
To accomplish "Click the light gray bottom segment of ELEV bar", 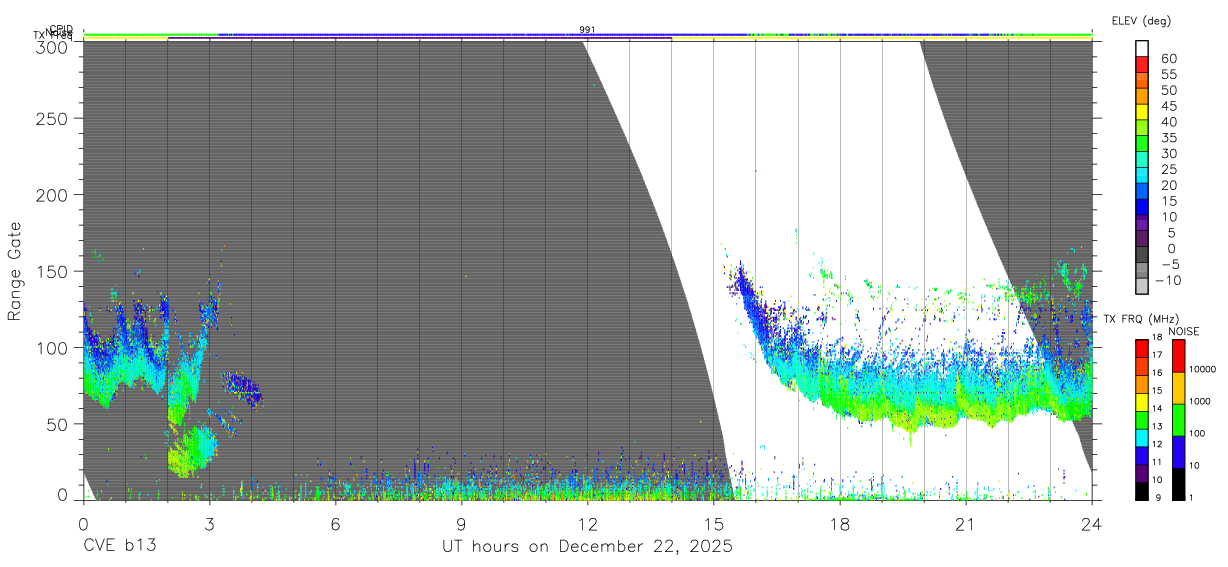I will coord(1143,286).
